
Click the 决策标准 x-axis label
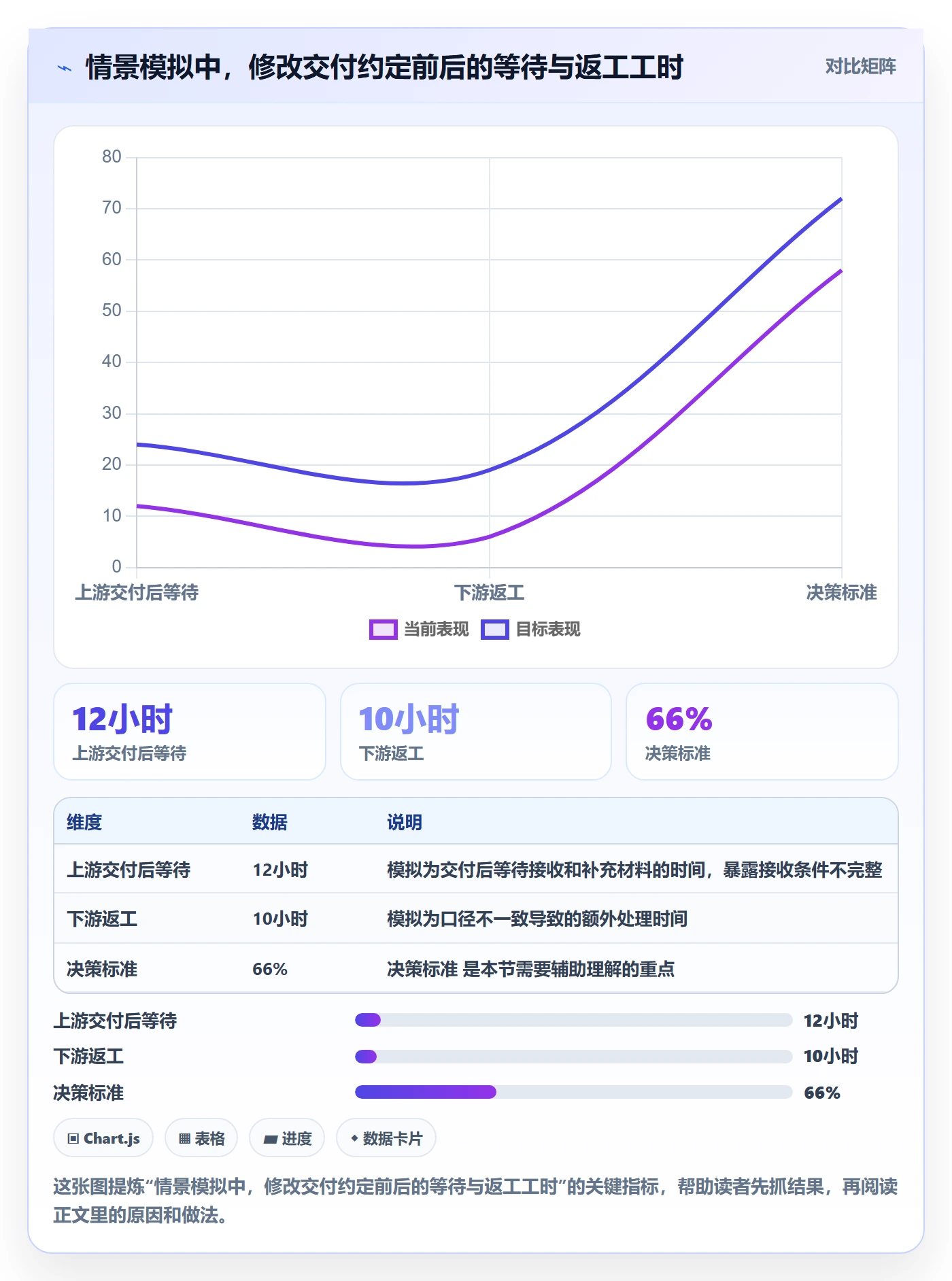pos(841,593)
